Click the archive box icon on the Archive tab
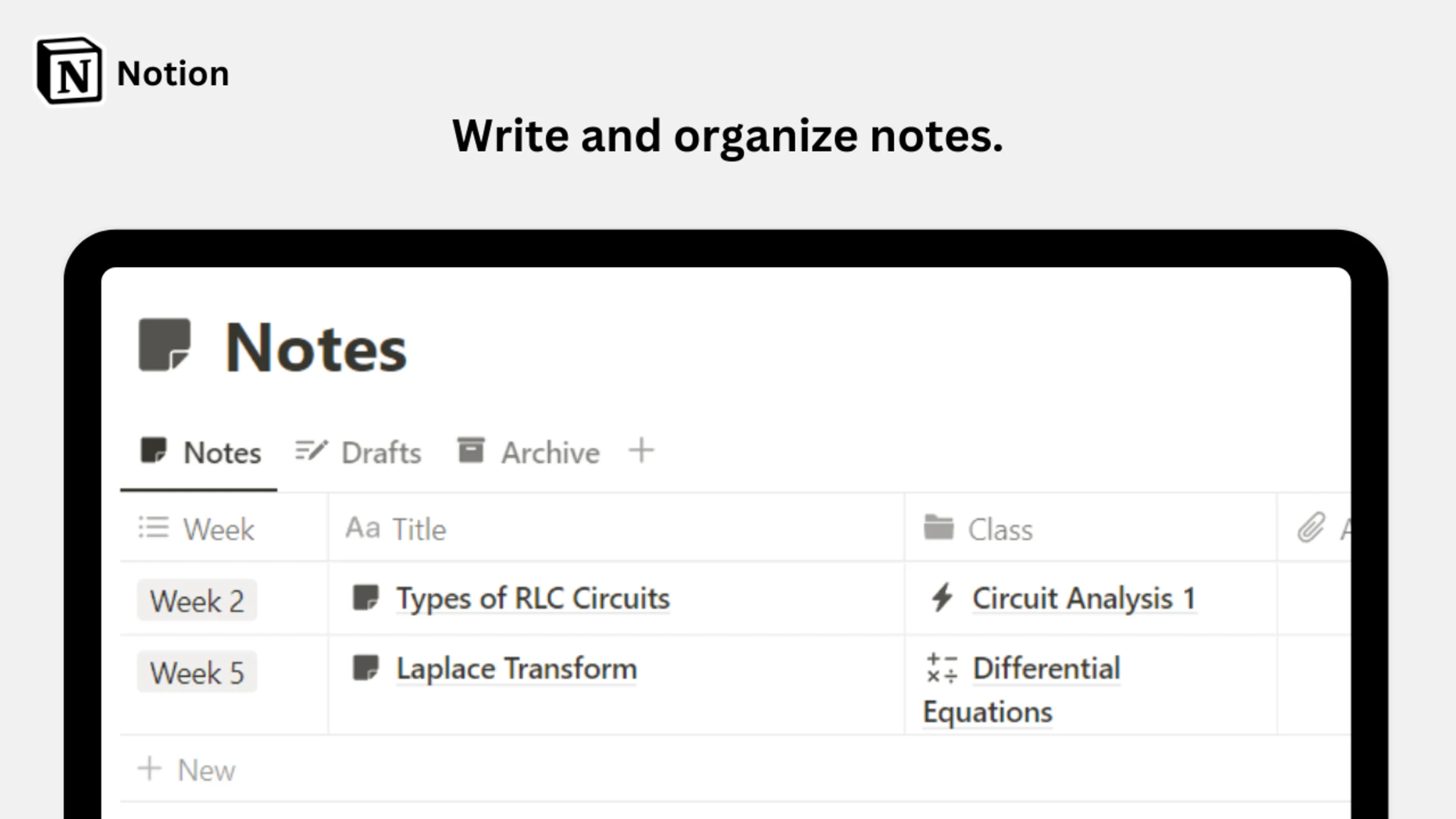Image resolution: width=1456 pixels, height=819 pixels. tap(472, 449)
